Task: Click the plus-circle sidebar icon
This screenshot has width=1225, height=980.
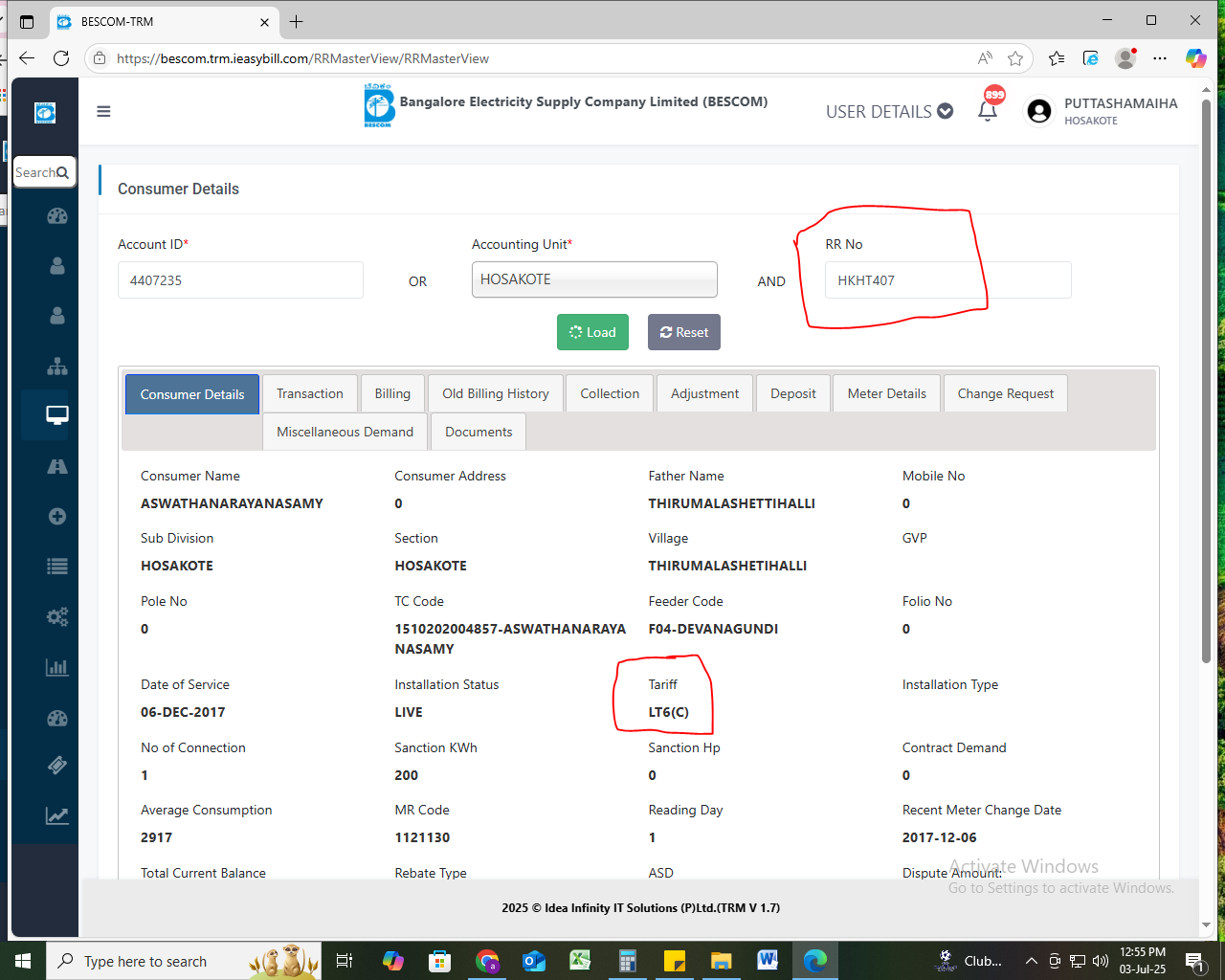Action: (57, 516)
